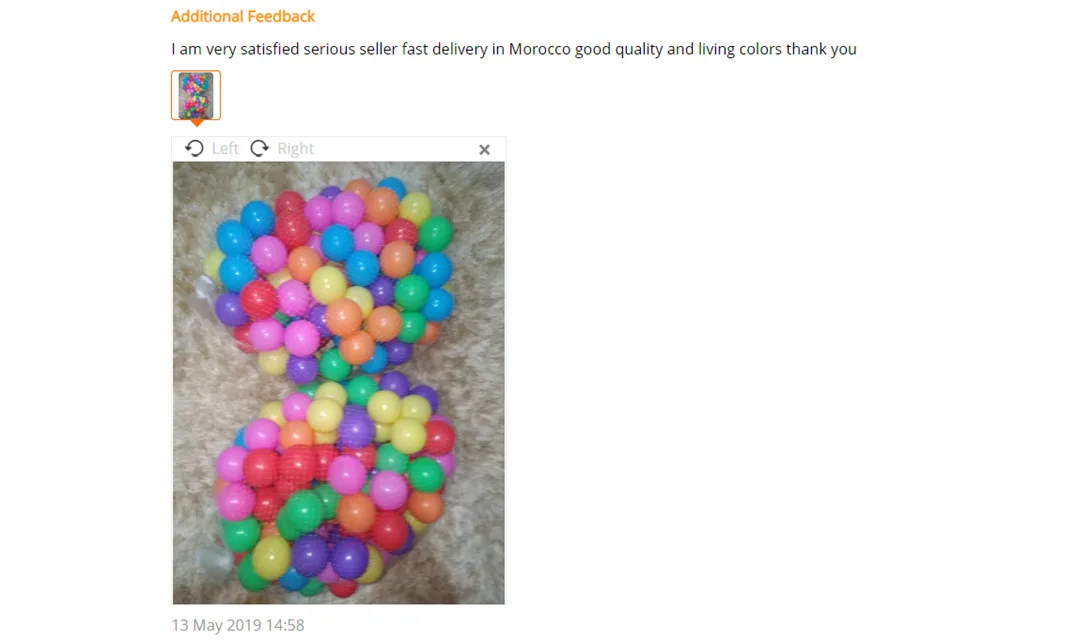Click the orange pointer triangle under thumbnail
The width and height of the screenshot is (1092, 640).
(x=197, y=123)
